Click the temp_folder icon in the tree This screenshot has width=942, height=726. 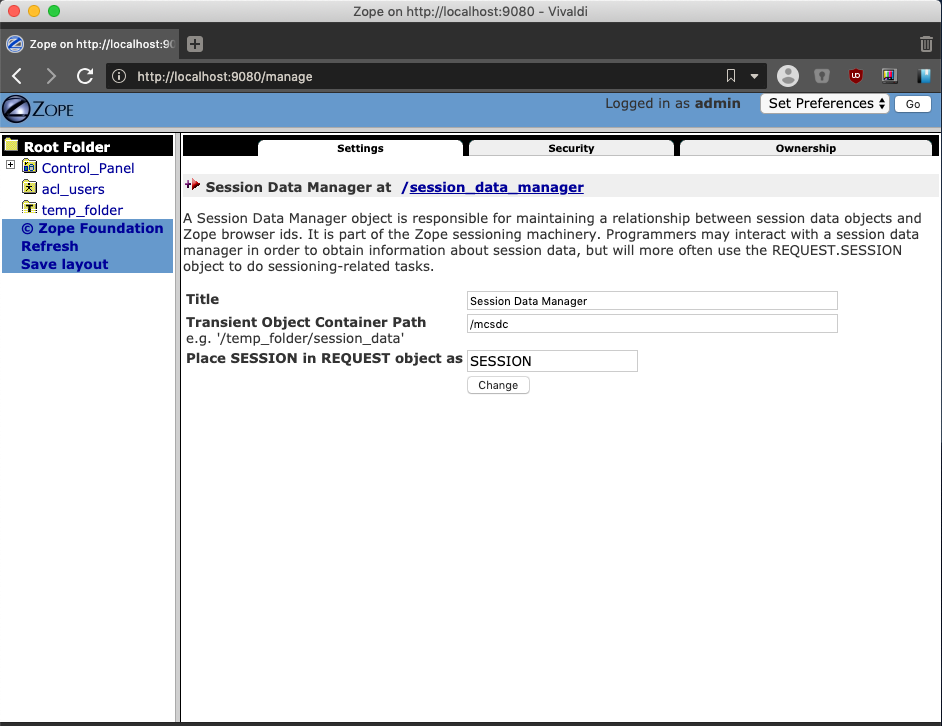(29, 208)
